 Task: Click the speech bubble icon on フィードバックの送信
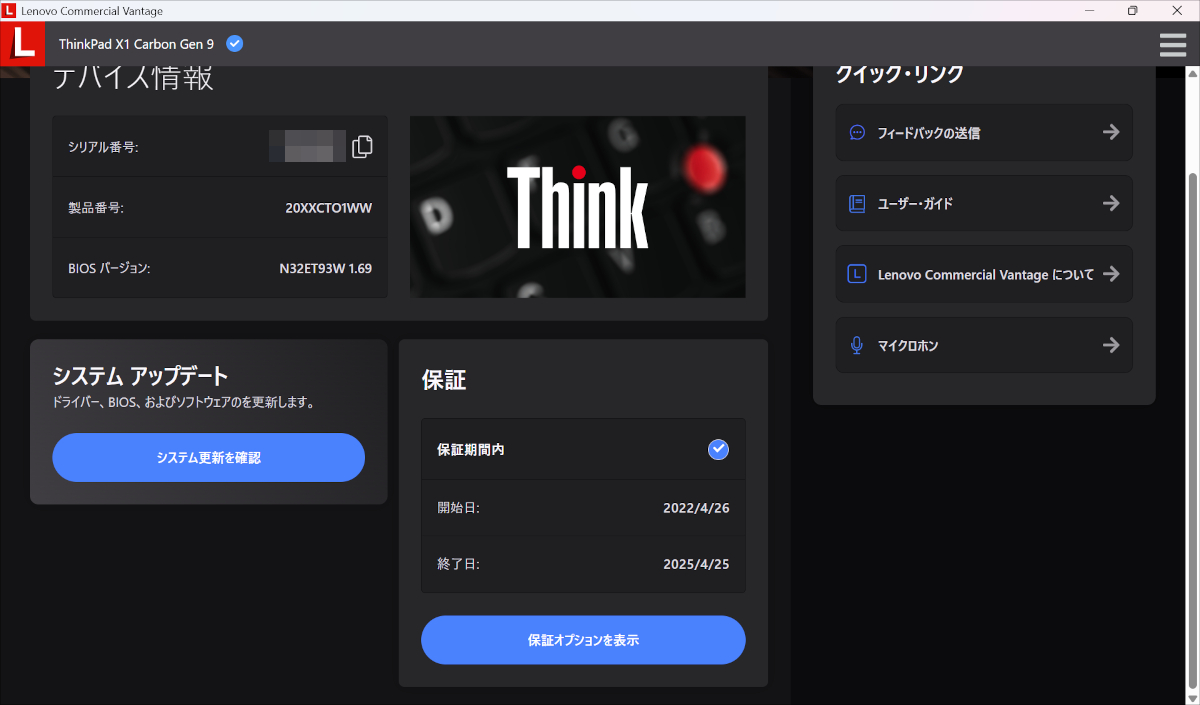click(857, 131)
